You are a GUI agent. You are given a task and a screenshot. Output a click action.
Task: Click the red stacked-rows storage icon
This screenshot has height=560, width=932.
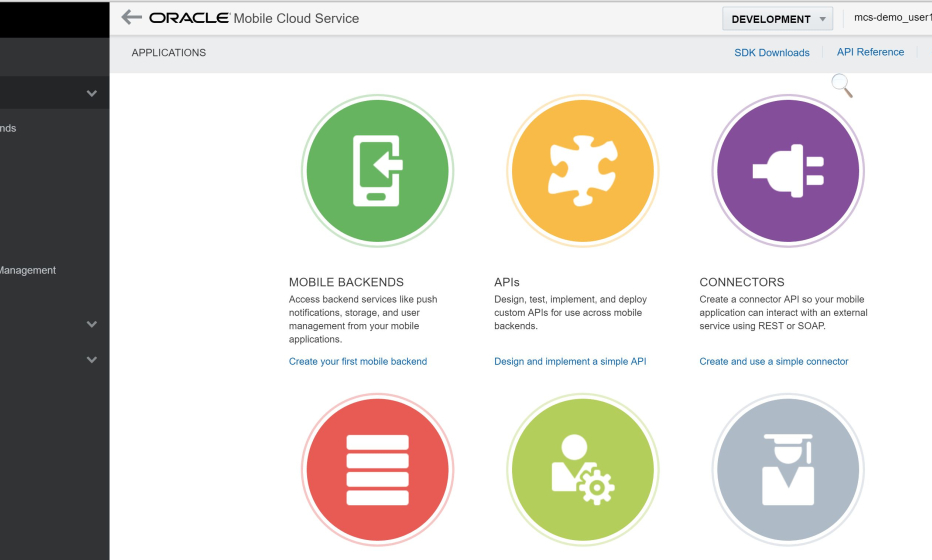click(x=377, y=469)
